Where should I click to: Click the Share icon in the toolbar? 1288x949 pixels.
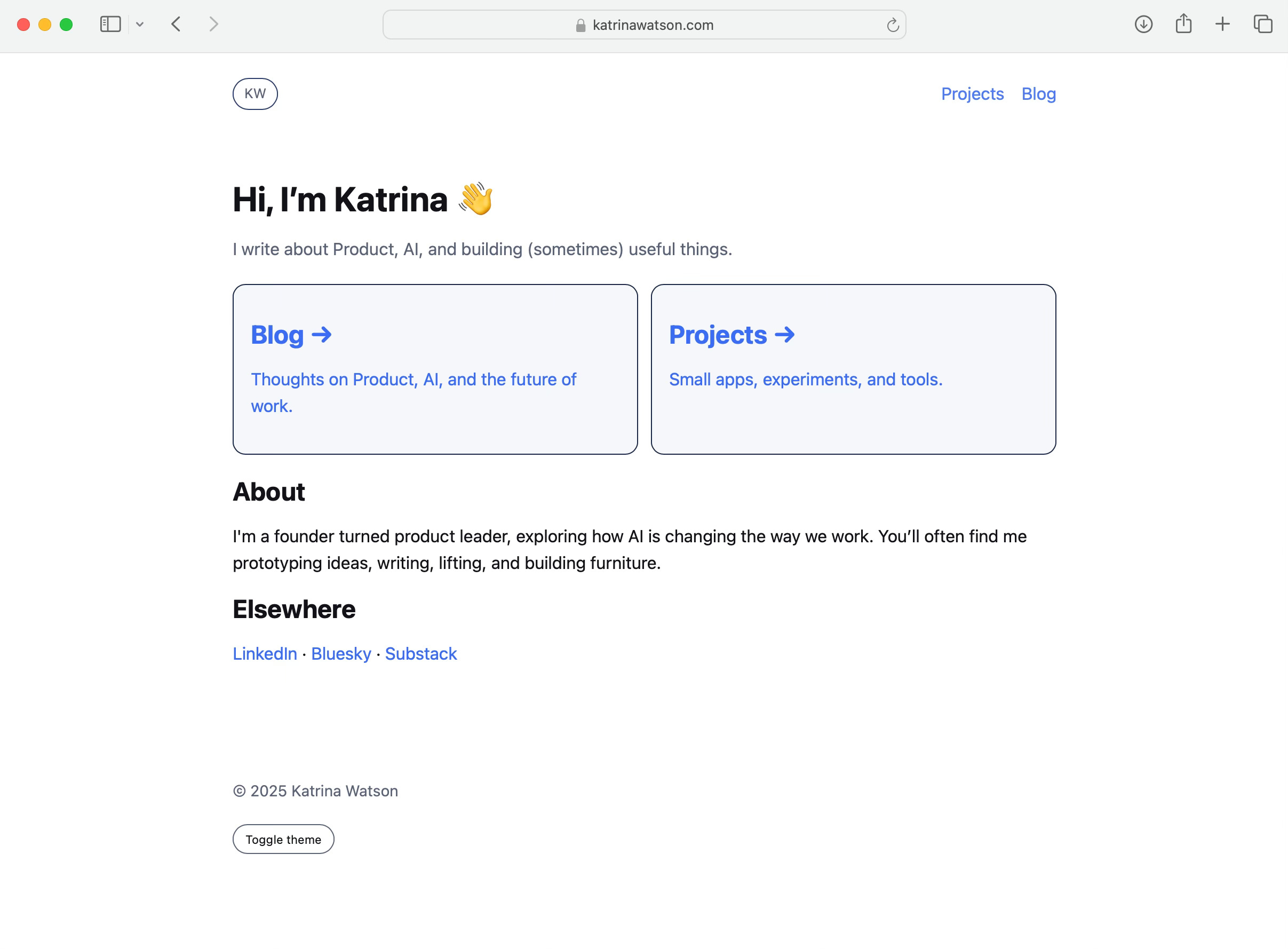1183,24
